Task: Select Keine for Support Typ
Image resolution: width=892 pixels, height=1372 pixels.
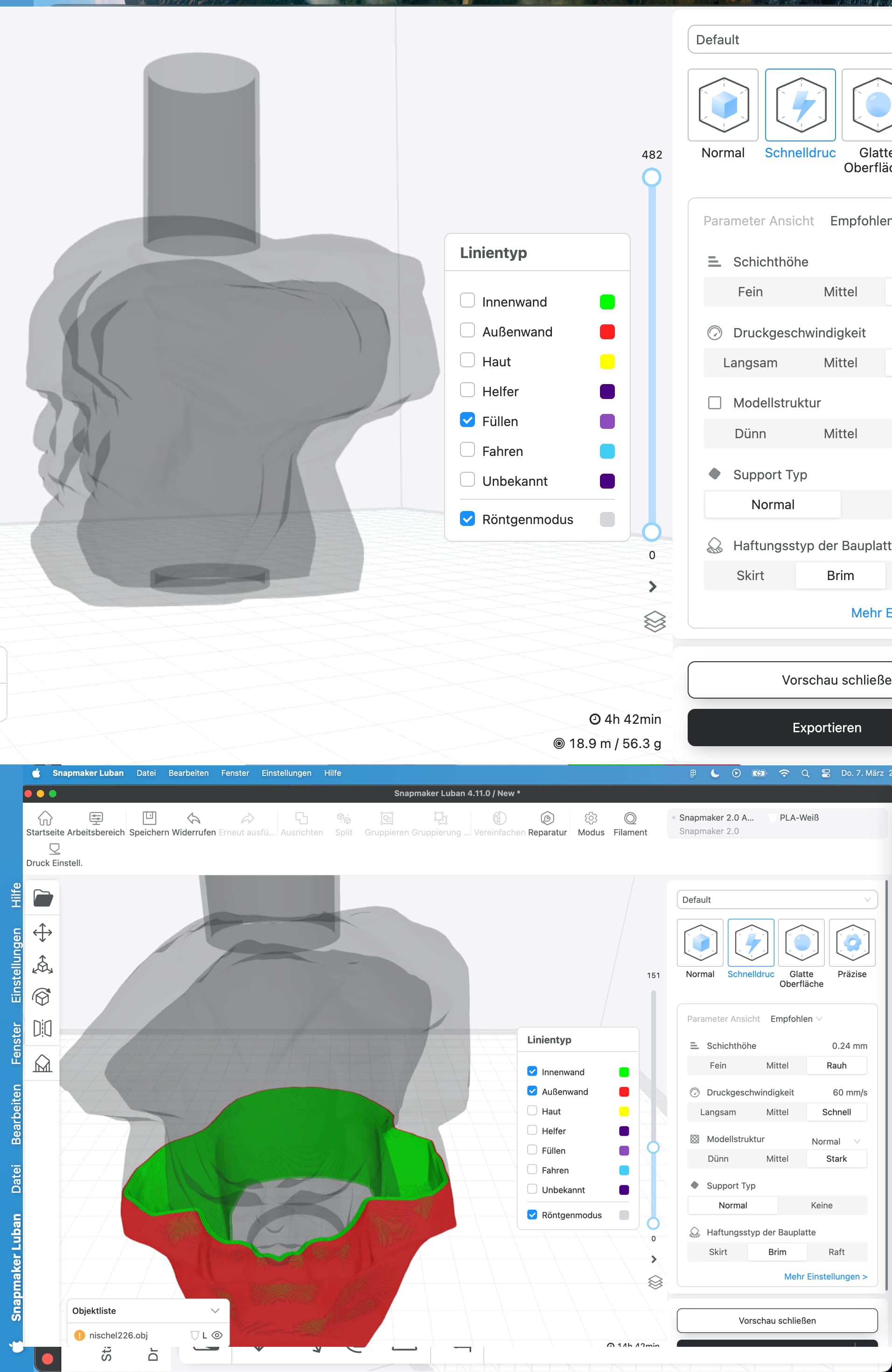Action: 822,1205
